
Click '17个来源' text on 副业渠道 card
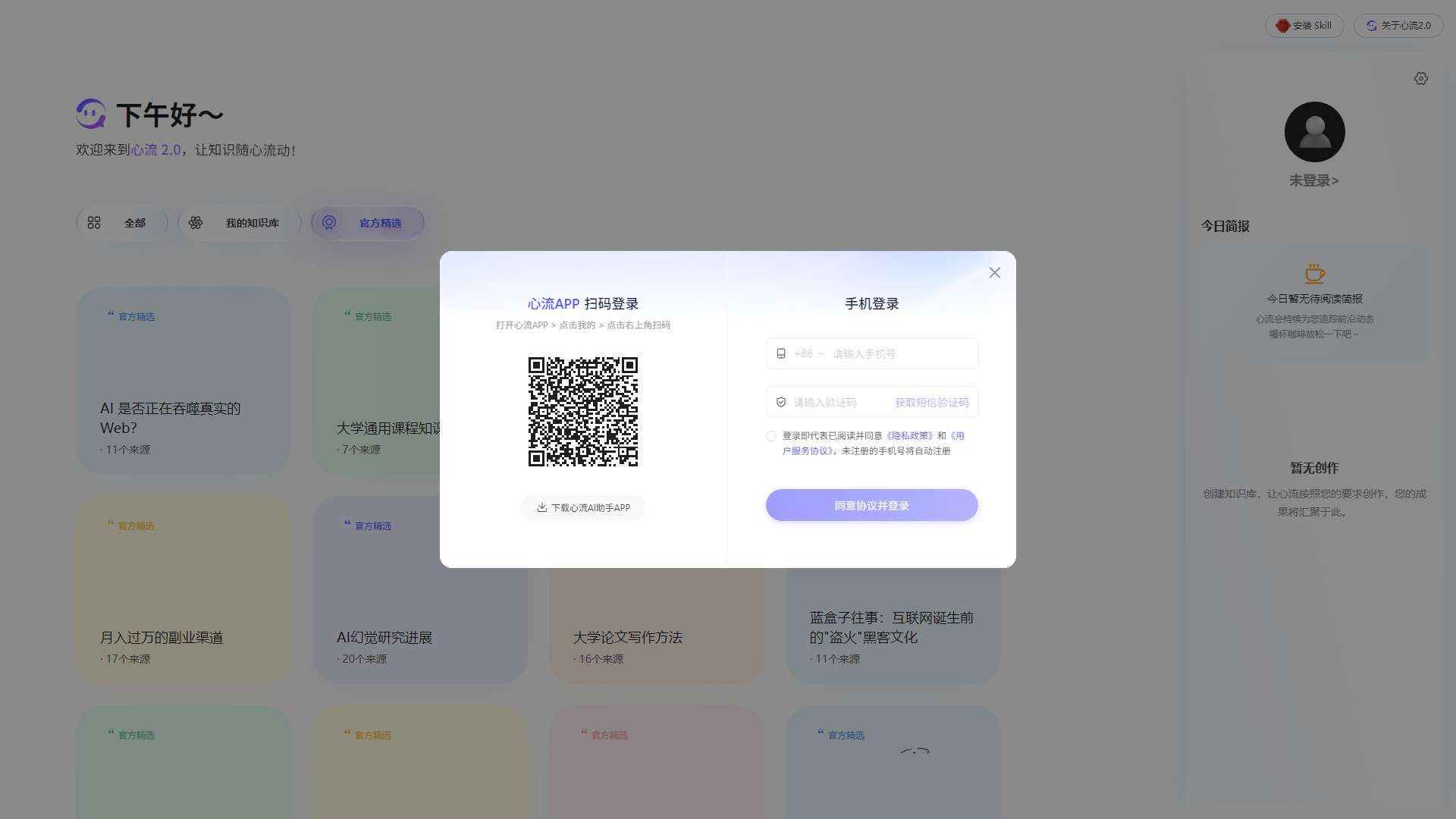tap(127, 659)
